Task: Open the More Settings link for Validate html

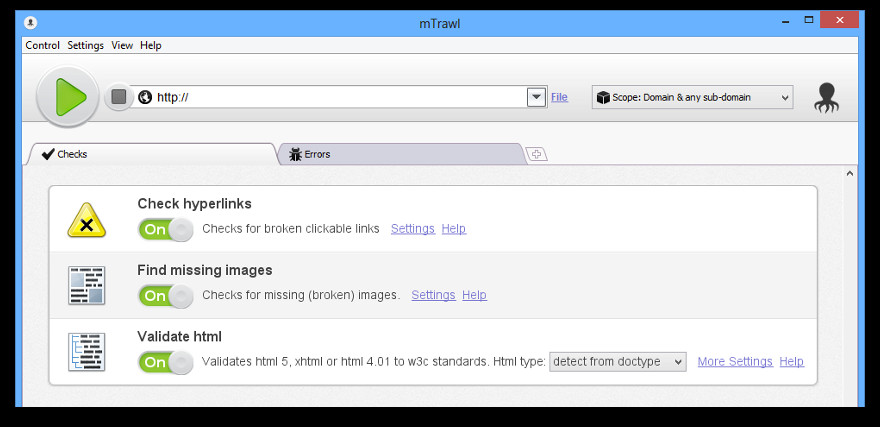Action: tap(735, 361)
